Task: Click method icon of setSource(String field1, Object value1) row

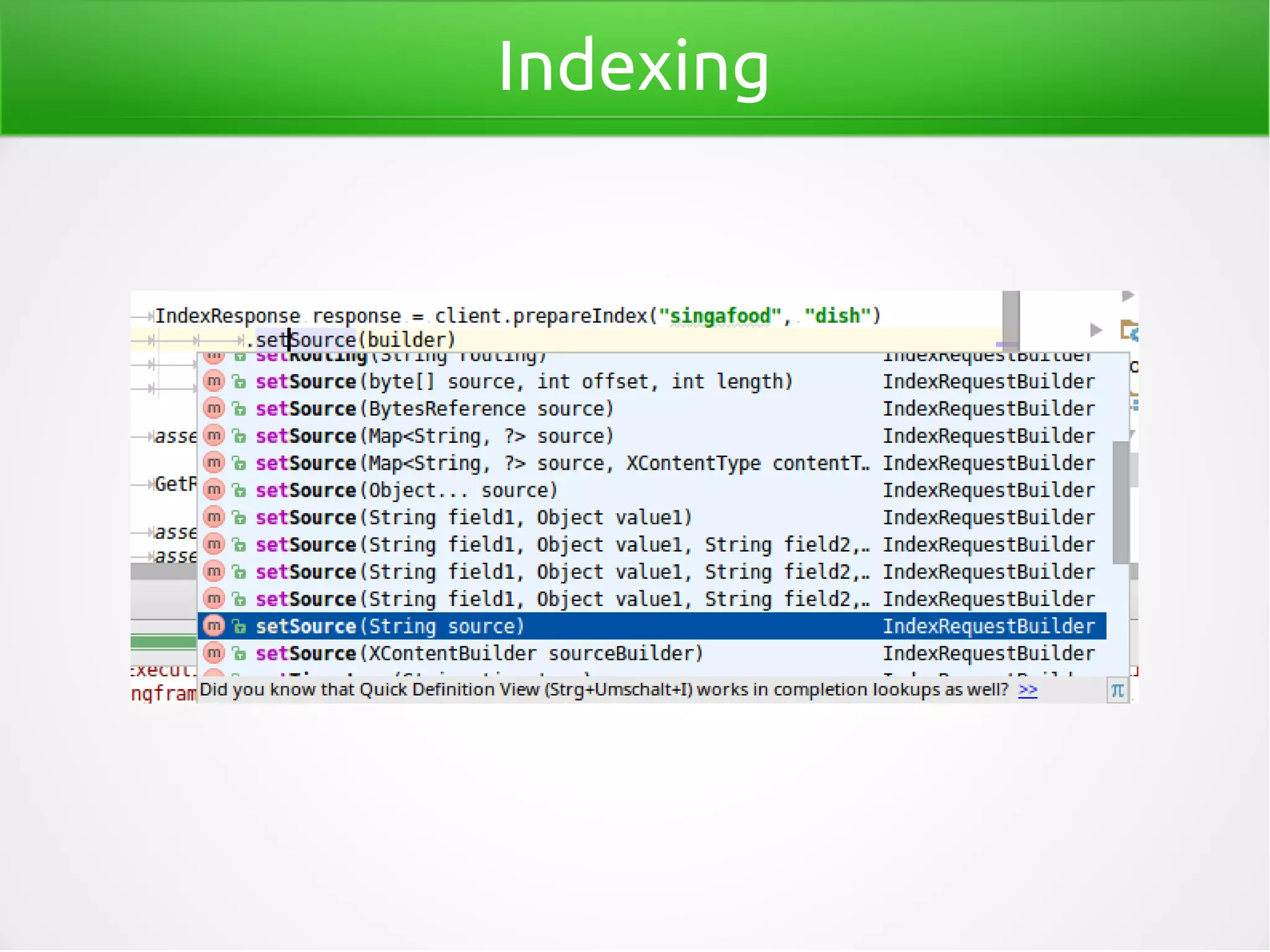Action: [x=214, y=517]
